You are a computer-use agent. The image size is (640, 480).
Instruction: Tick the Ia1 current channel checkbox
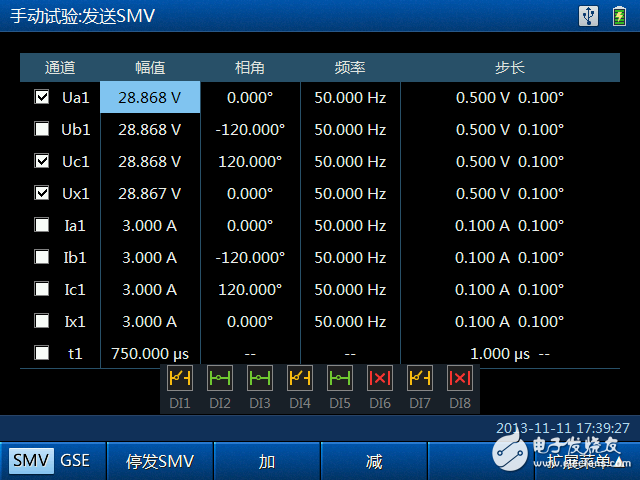[42, 226]
